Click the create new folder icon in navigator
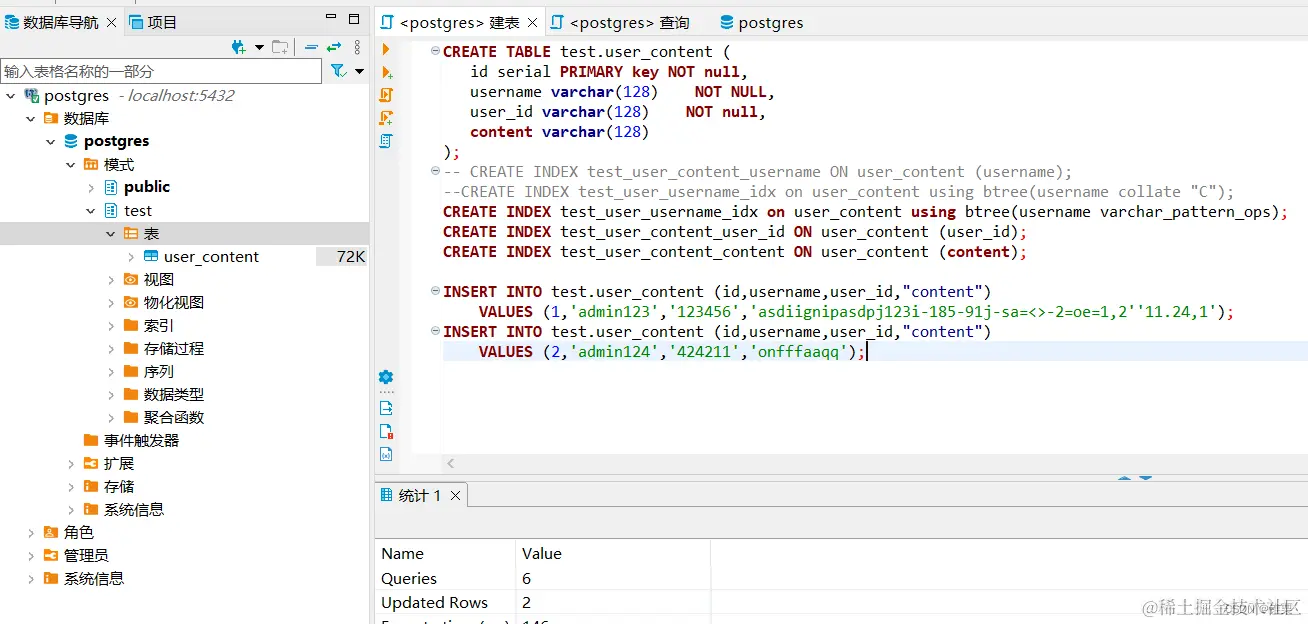This screenshot has height=624, width=1308. pyautogui.click(x=281, y=46)
